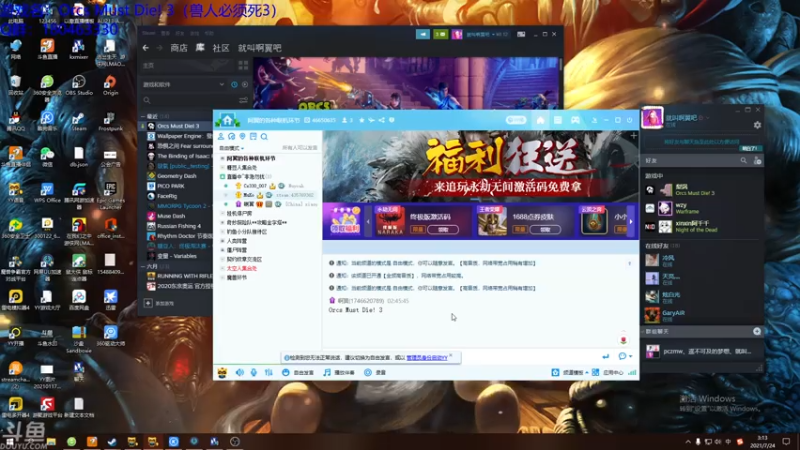Viewport: 800px width, 450px height.
Task: Open friend wzy playing Warframe
Action: point(702,208)
